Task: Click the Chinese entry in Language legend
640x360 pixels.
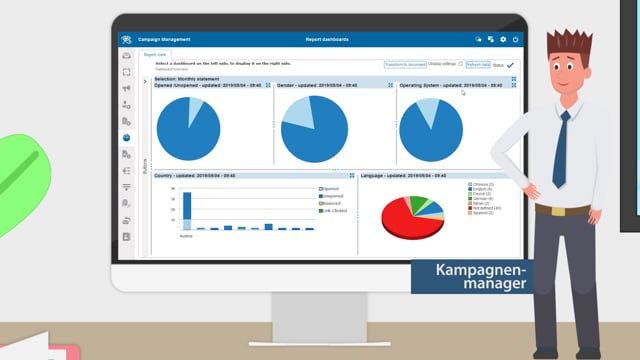Action: tap(481, 184)
